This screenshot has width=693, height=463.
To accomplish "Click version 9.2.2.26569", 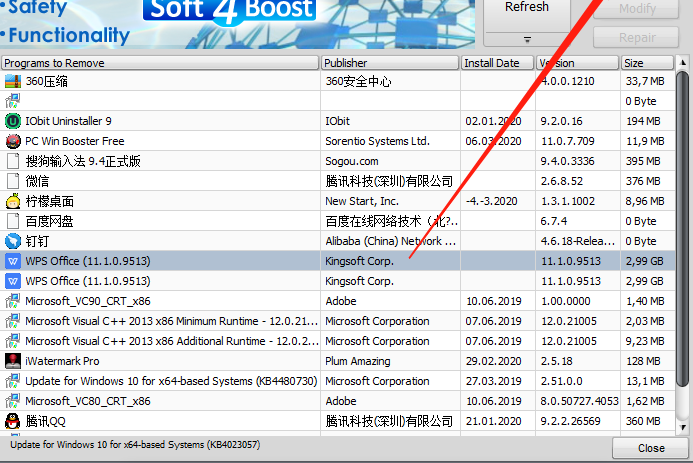I will [571, 421].
